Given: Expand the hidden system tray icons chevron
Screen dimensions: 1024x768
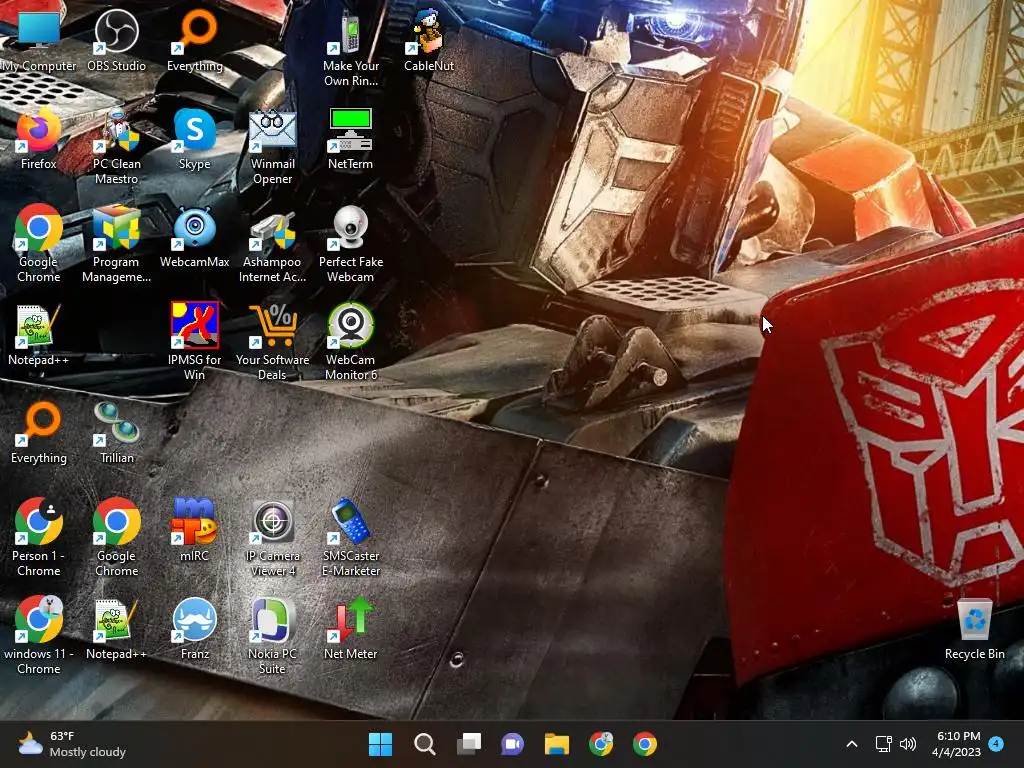Looking at the screenshot, I should pos(852,744).
